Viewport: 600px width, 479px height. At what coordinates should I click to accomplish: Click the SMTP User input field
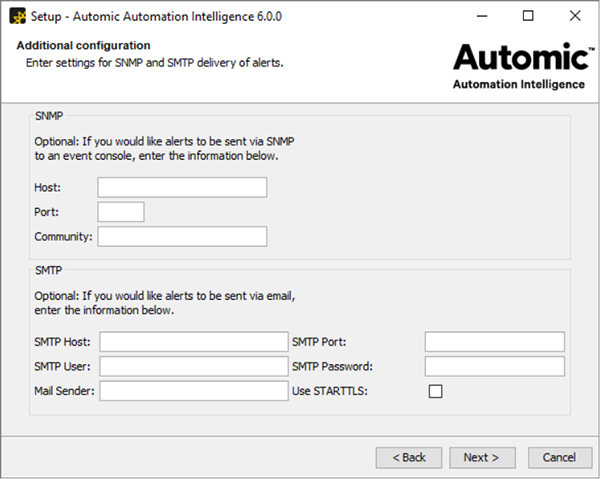point(194,367)
